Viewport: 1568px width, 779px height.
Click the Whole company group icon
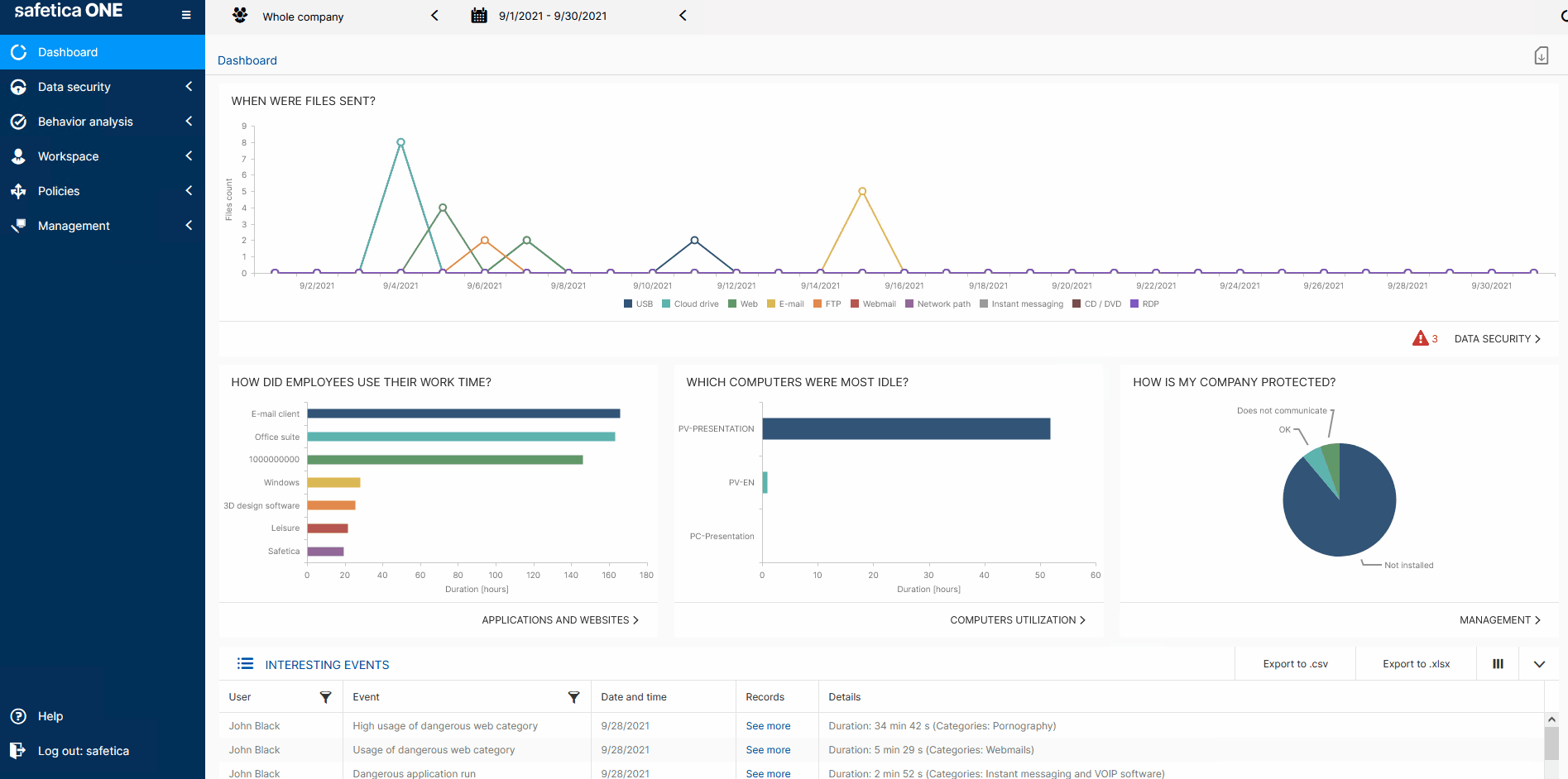[x=240, y=16]
